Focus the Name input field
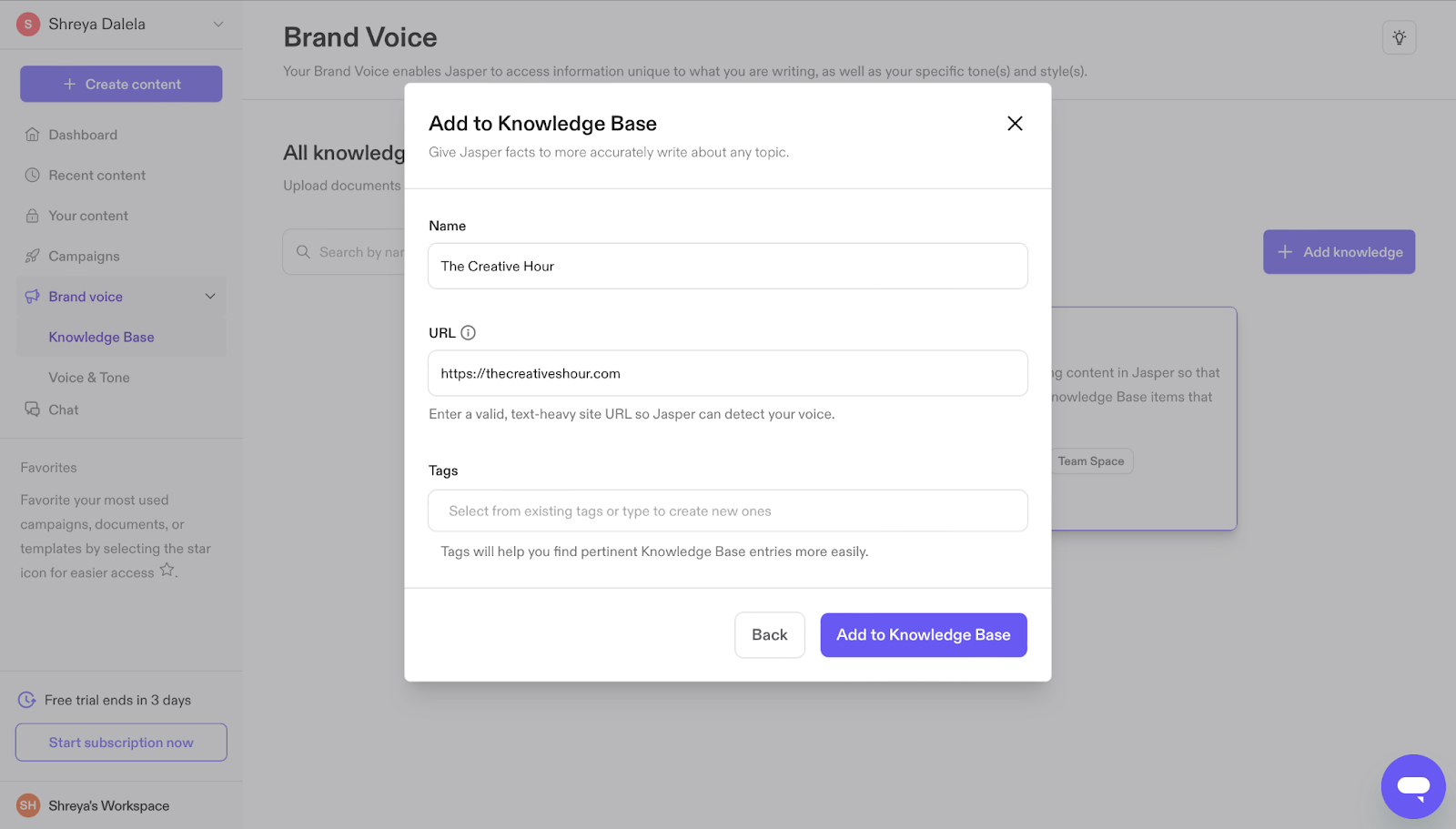Viewport: 1456px width, 829px height. pos(728,266)
